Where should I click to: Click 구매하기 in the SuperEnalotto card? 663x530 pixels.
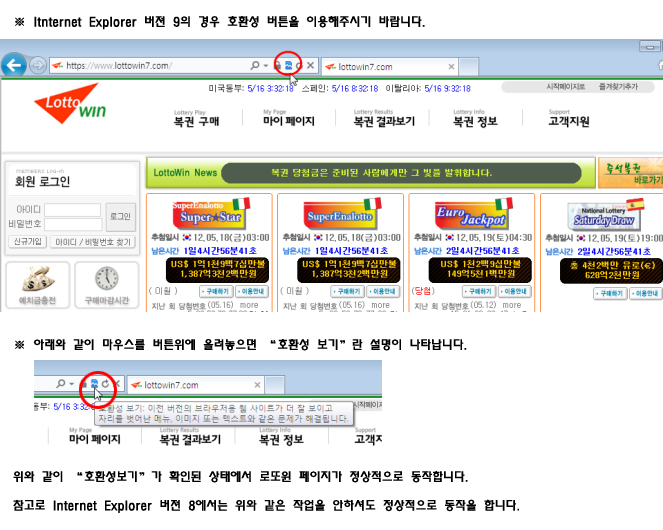click(x=348, y=291)
